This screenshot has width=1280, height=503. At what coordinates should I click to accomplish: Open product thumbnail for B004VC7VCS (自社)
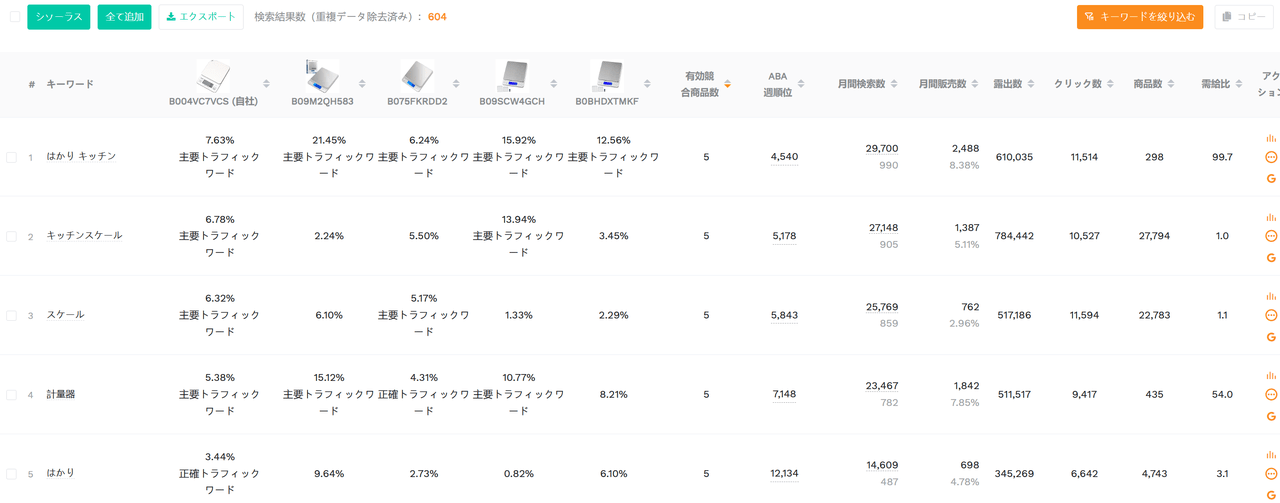pyautogui.click(x=212, y=76)
